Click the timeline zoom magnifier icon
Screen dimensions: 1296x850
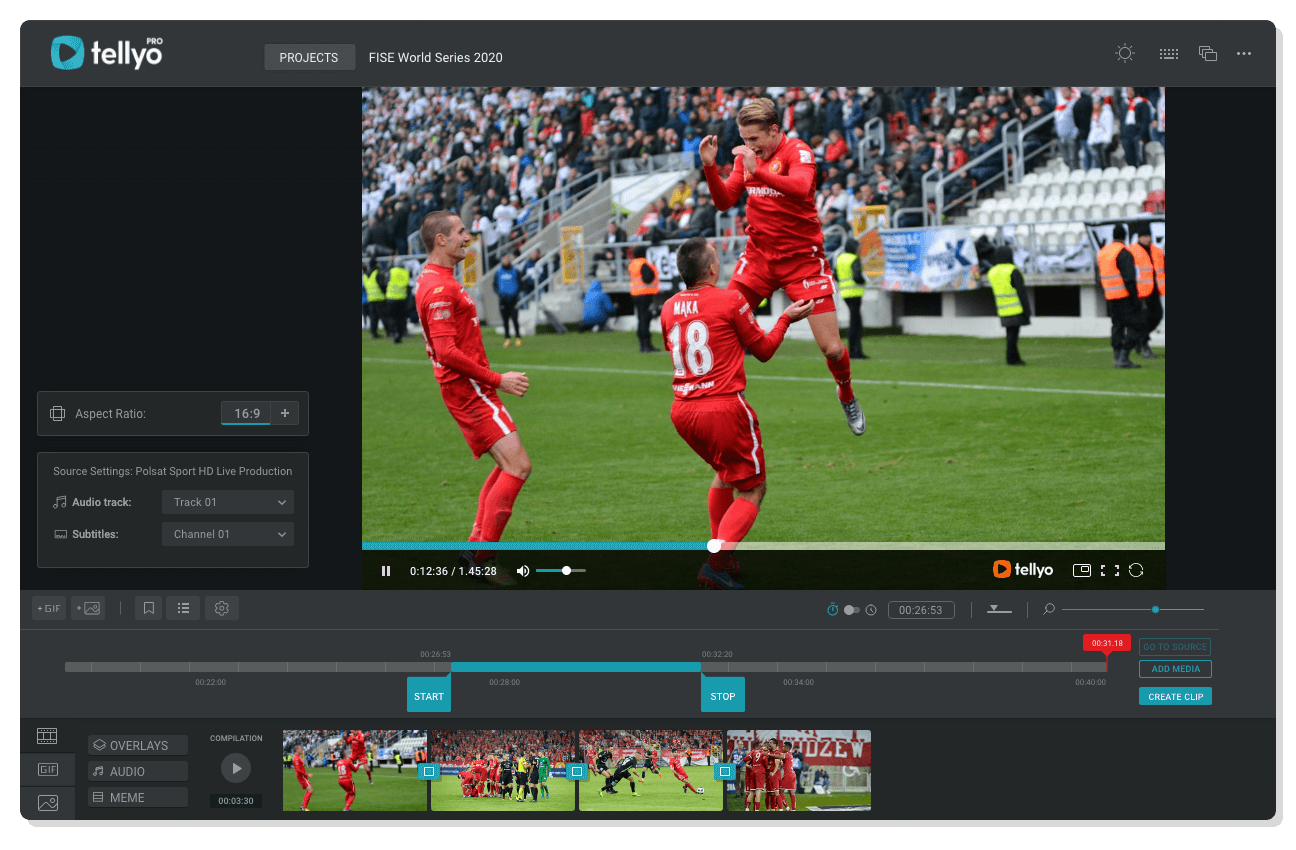(1049, 609)
